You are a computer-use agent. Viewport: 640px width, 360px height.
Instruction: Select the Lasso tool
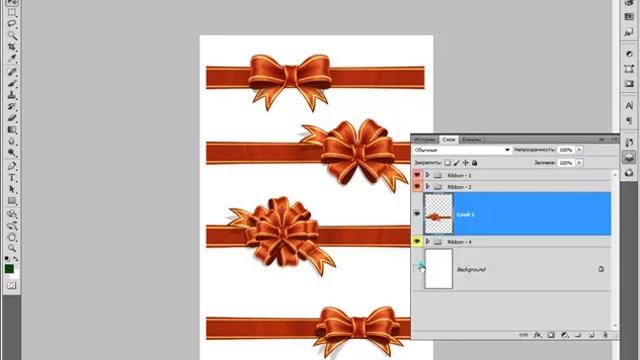point(12,24)
